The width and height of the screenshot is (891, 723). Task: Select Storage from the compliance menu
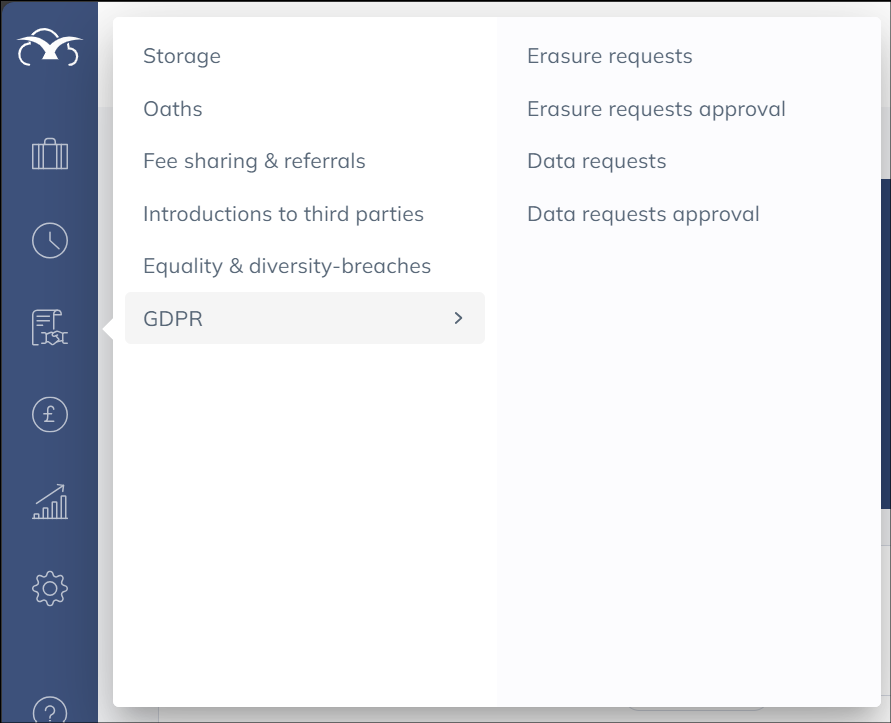tap(182, 56)
